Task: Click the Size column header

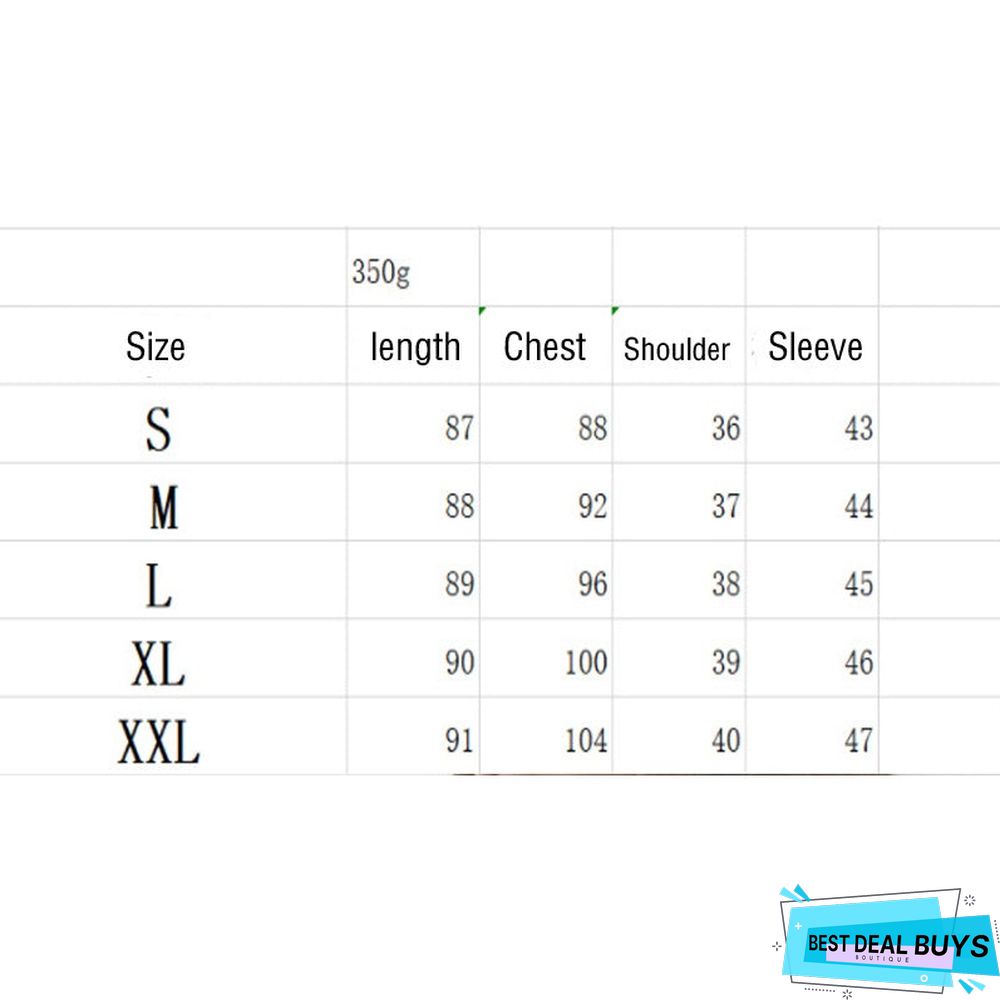Action: pos(156,347)
